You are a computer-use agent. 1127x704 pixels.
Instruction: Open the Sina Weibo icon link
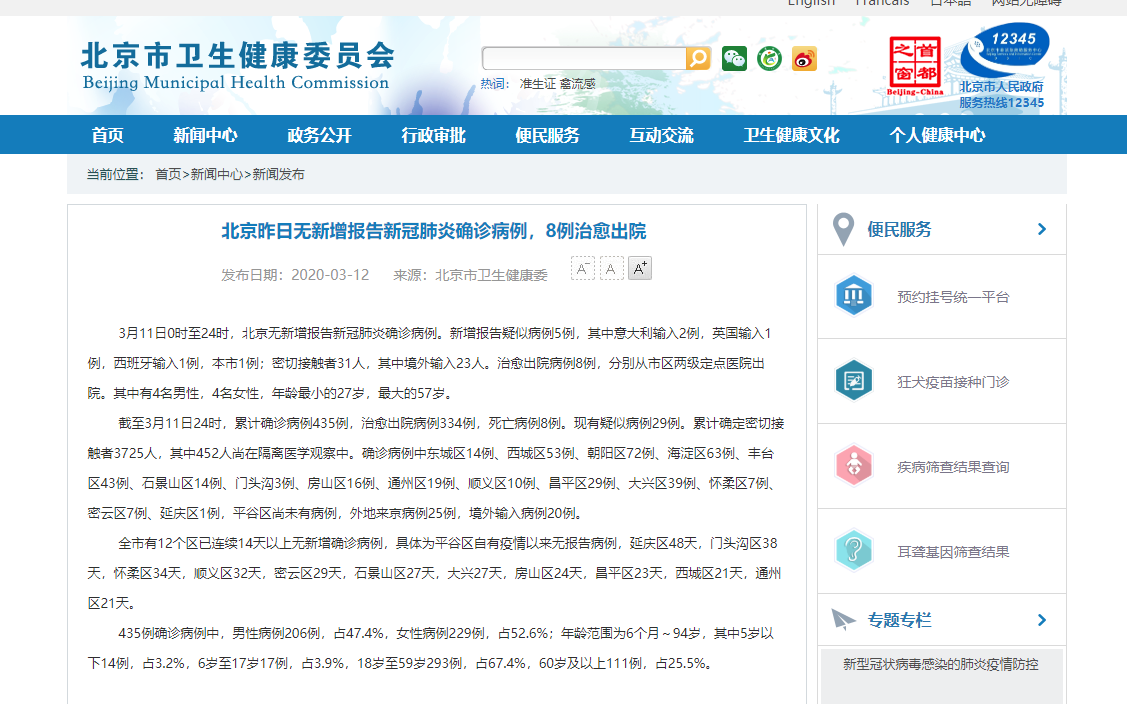point(804,59)
